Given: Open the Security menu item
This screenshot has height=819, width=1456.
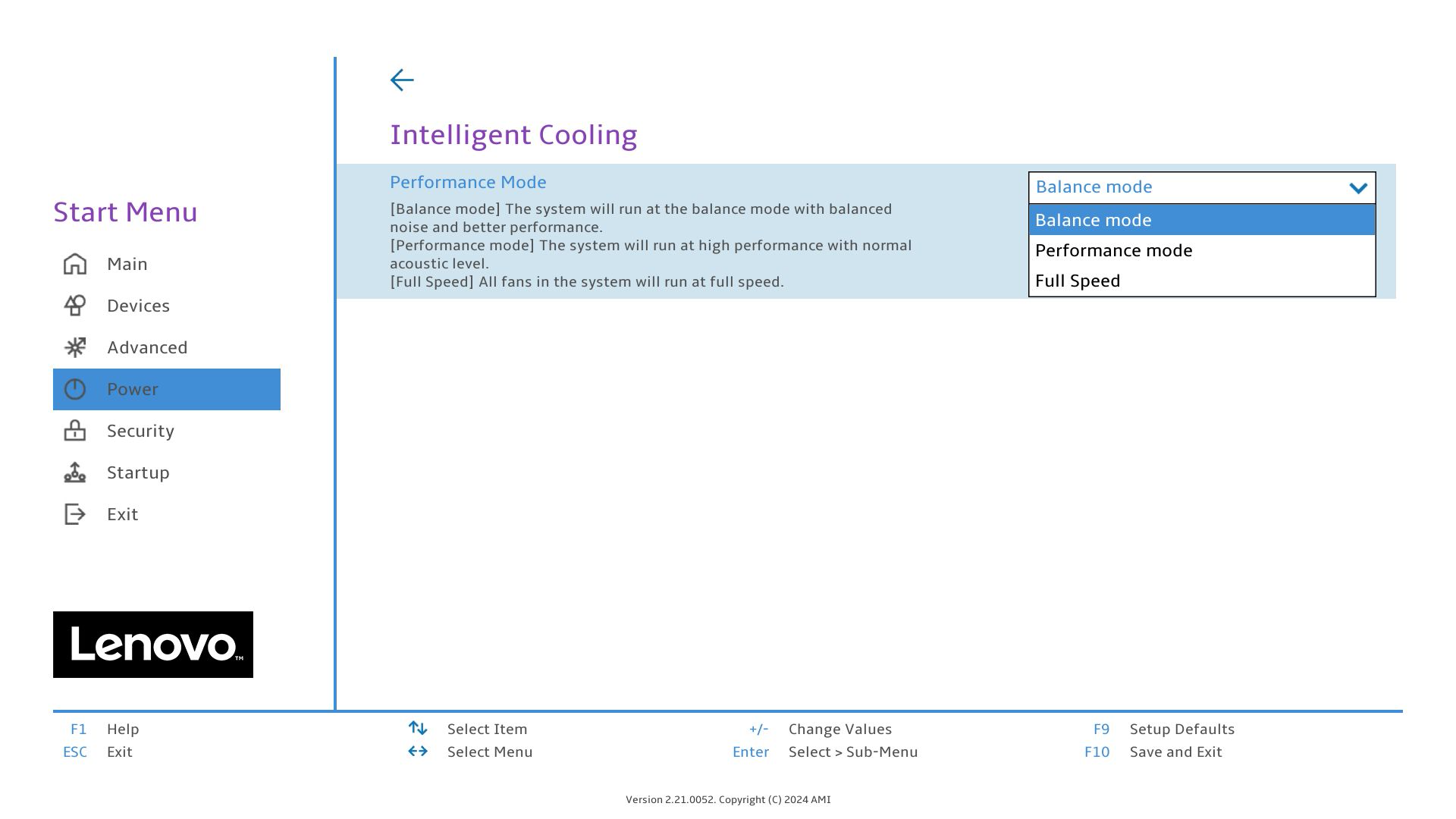Looking at the screenshot, I should click(140, 431).
